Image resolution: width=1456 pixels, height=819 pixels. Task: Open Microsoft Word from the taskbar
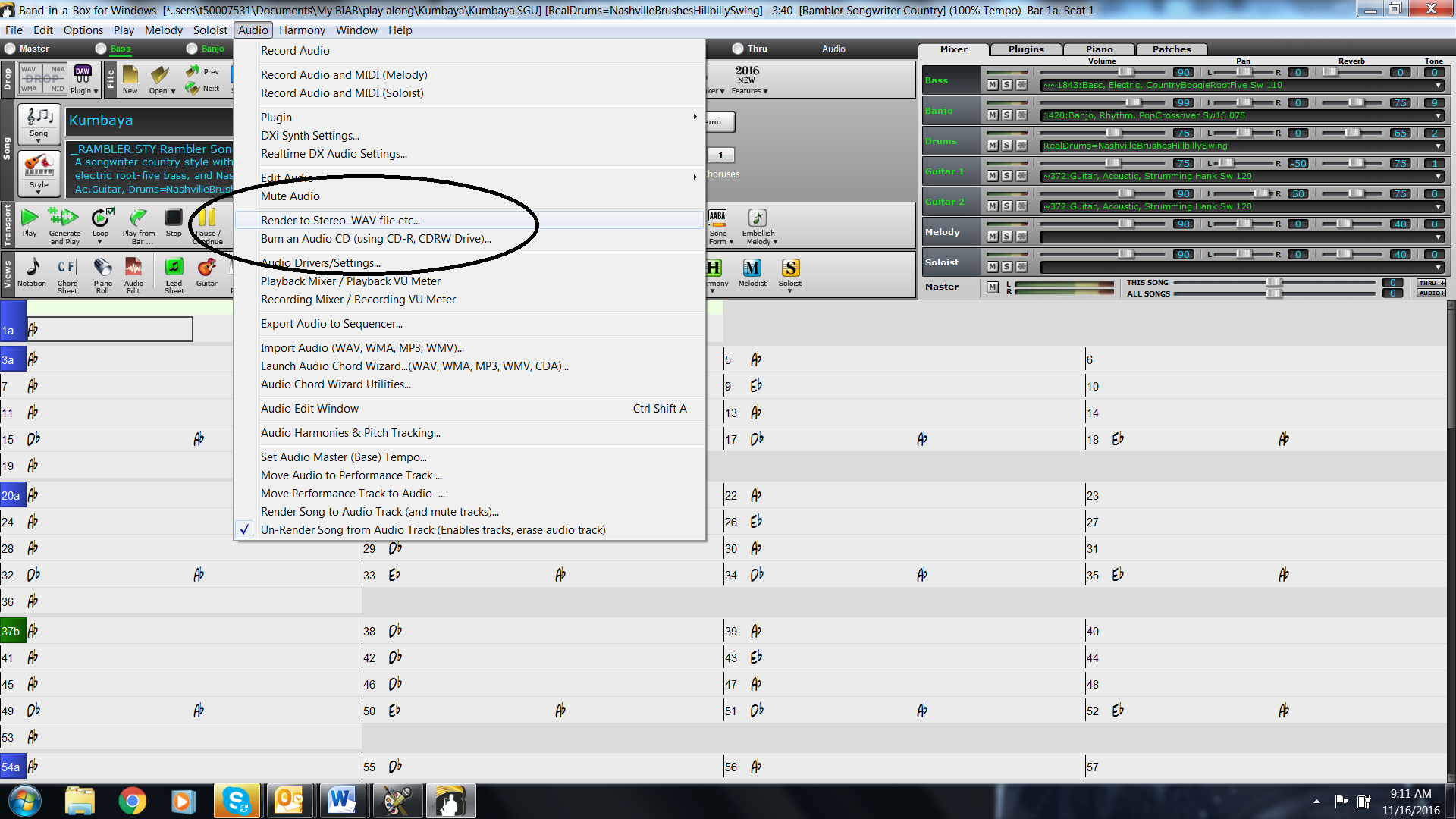point(340,801)
